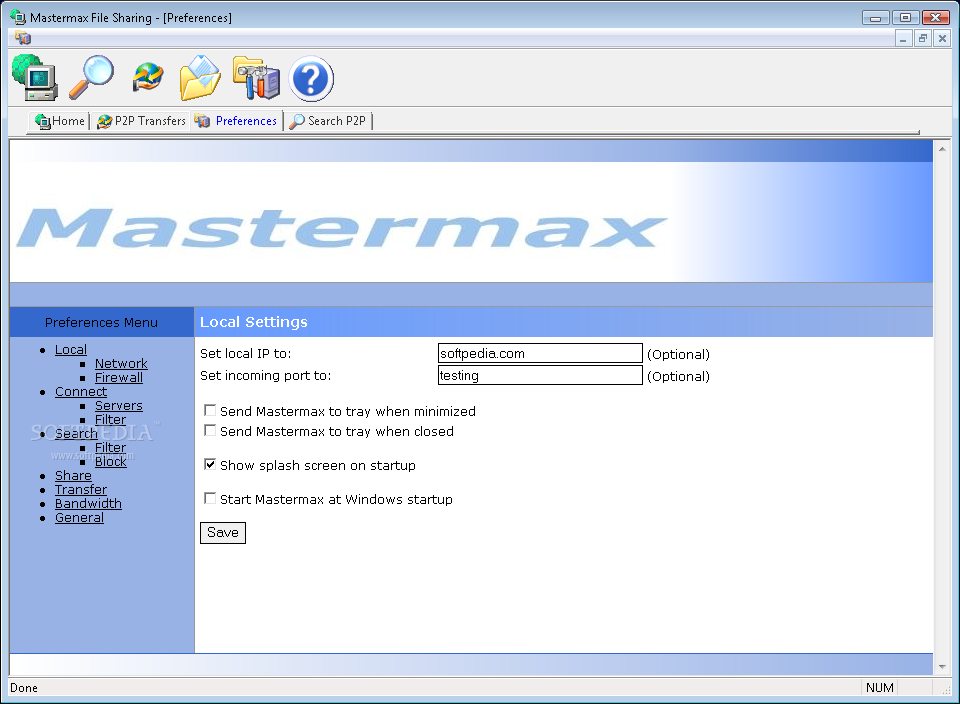
Task: Open the preferences tools folder toolbar icon
Action: pyautogui.click(x=256, y=78)
